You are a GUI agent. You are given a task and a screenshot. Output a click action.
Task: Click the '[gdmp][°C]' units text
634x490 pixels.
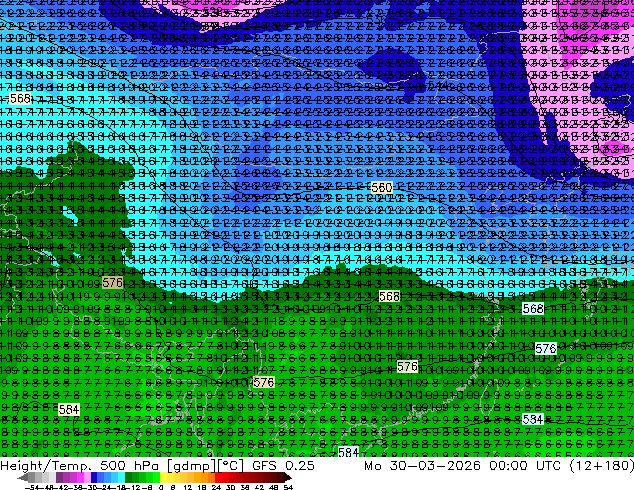pos(206,465)
